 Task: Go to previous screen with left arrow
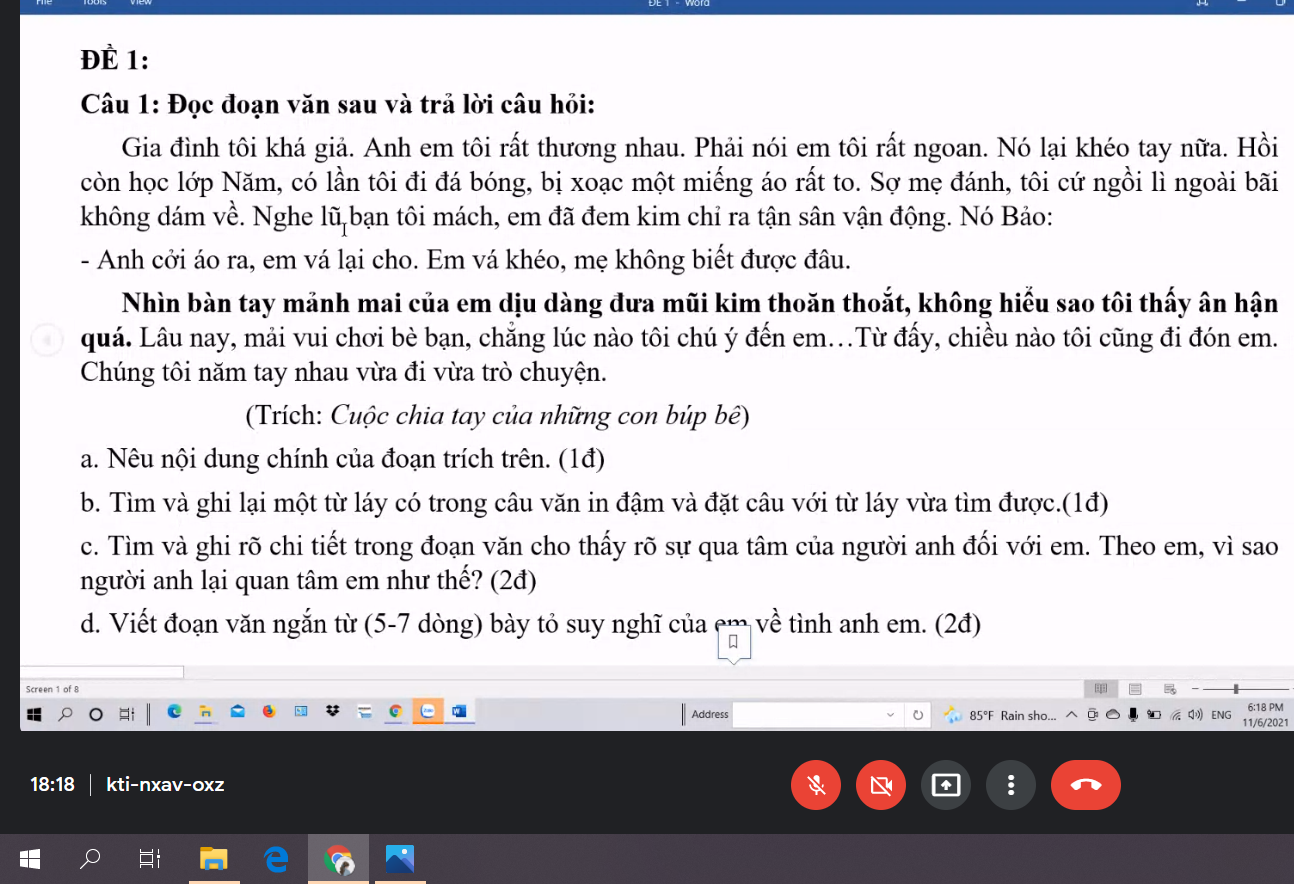tap(46, 340)
